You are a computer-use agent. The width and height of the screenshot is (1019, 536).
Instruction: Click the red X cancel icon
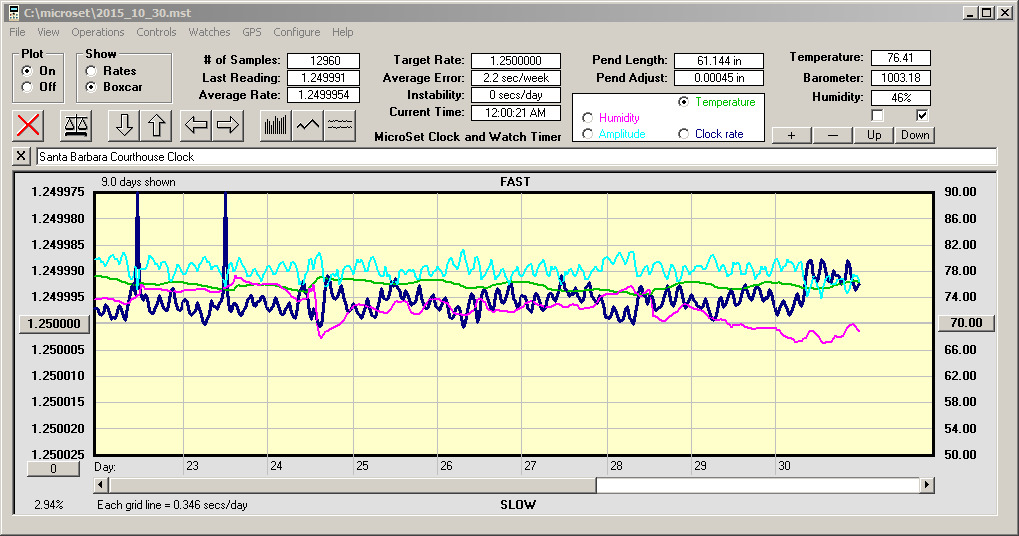click(28, 125)
